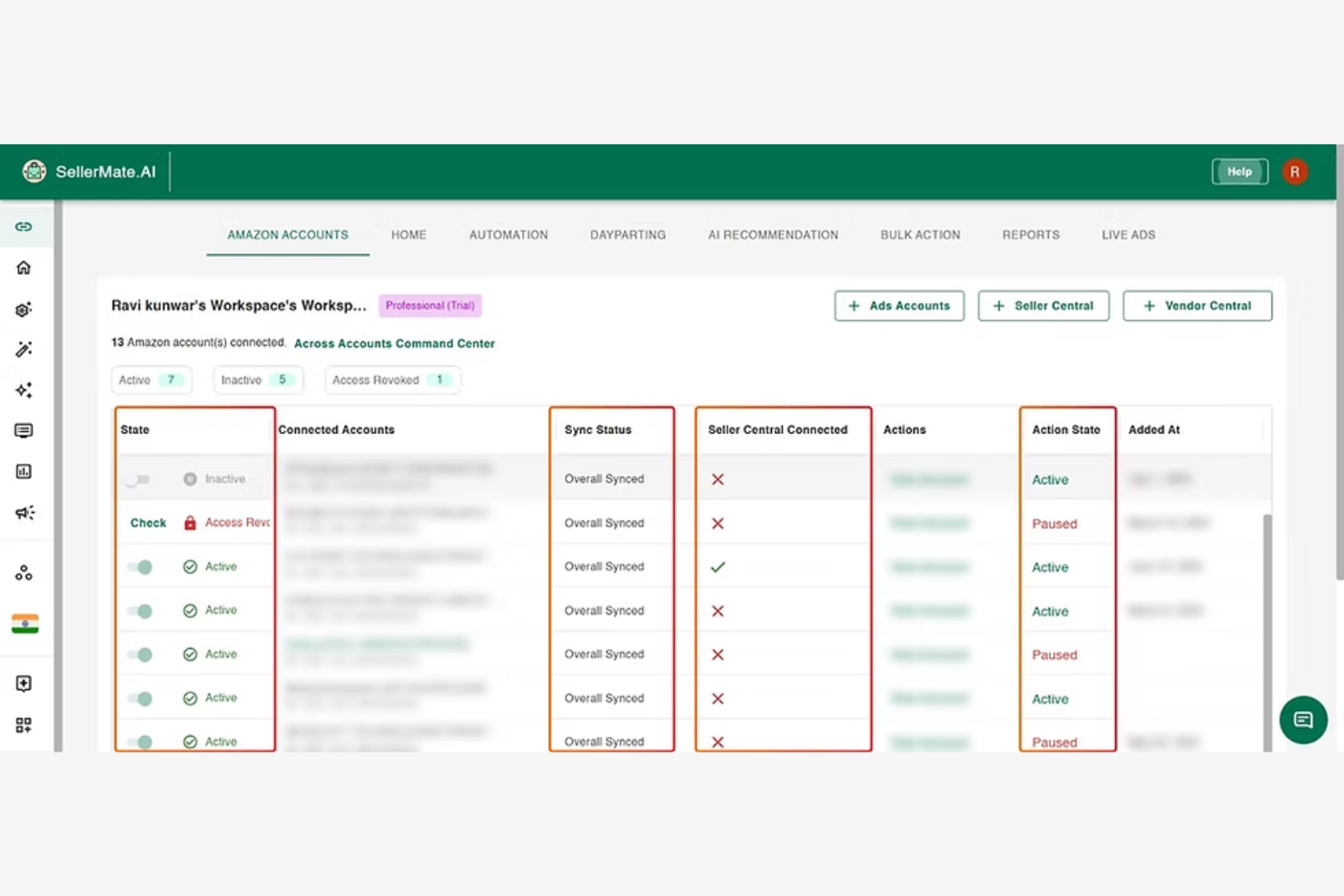Select the Home icon in the sidebar
1344x896 pixels.
coord(24,267)
